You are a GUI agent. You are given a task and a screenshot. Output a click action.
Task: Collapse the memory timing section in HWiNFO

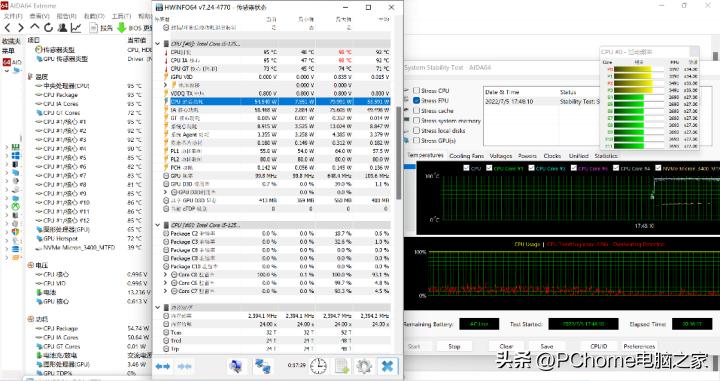pyautogui.click(x=158, y=307)
